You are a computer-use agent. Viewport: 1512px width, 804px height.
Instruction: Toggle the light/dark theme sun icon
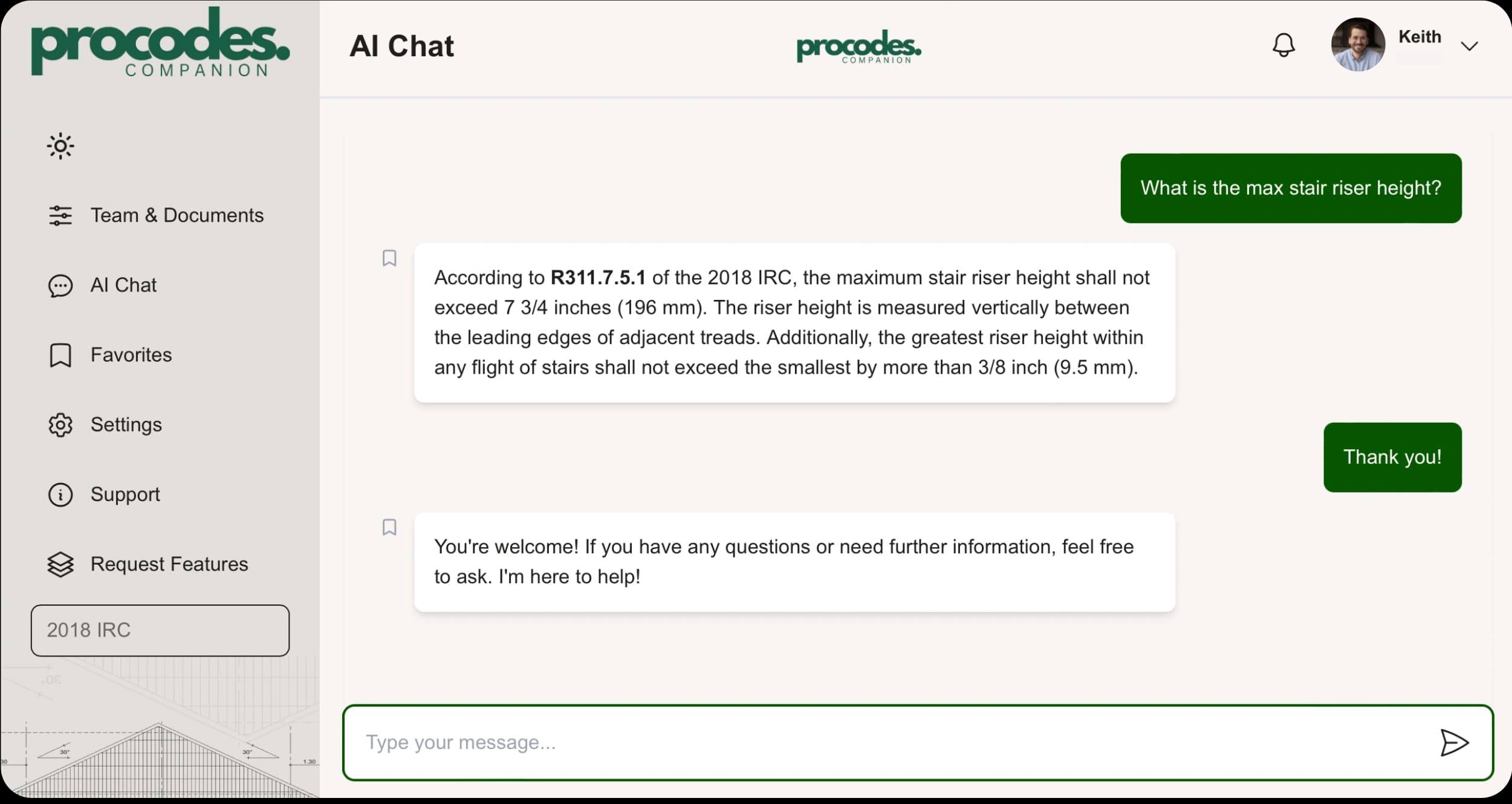click(60, 146)
